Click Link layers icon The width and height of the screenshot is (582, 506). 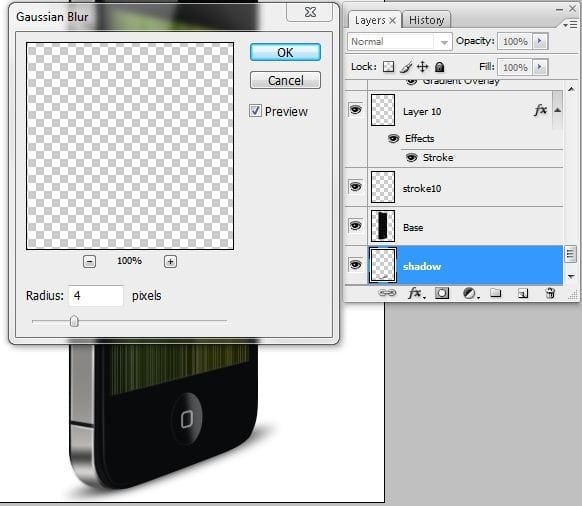tap(387, 293)
